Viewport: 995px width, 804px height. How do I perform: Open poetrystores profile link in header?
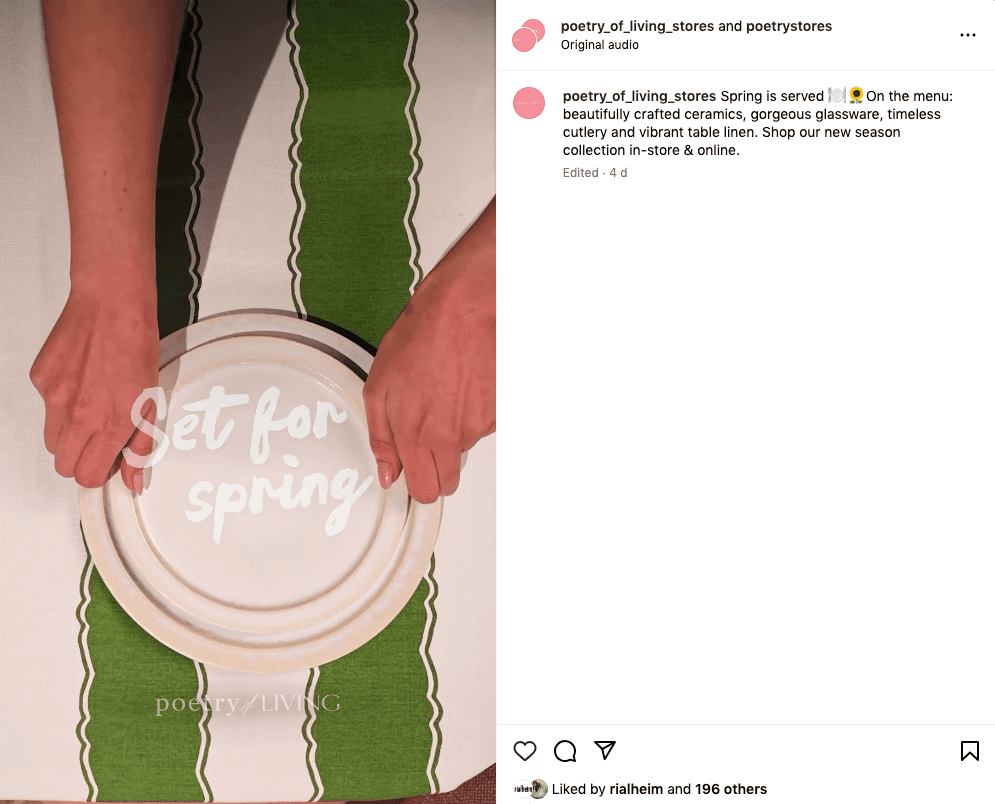[x=789, y=26]
